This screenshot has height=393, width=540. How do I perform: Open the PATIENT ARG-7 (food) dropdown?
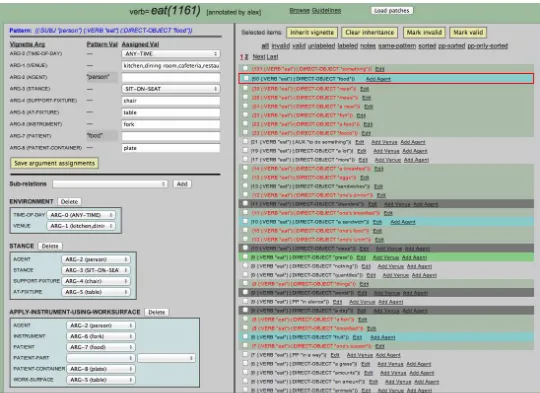point(101,347)
